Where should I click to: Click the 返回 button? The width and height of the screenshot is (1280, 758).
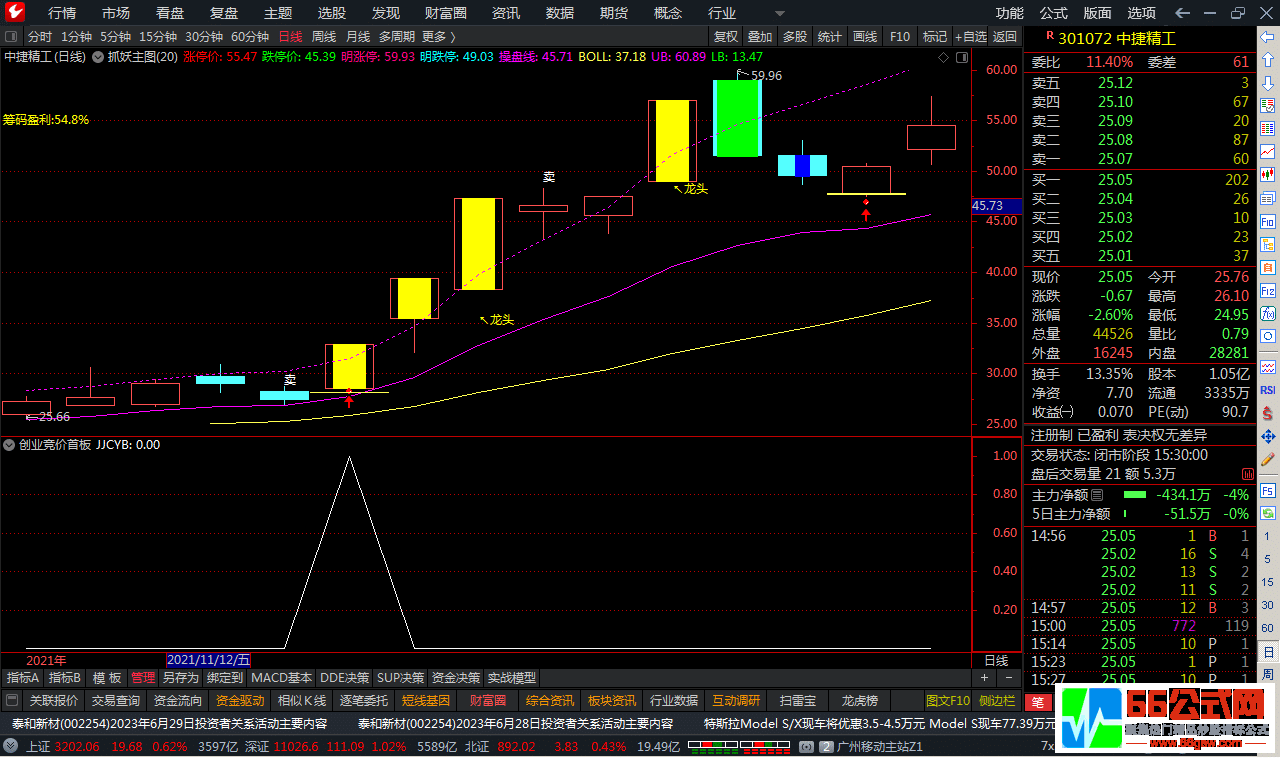tap(1005, 36)
